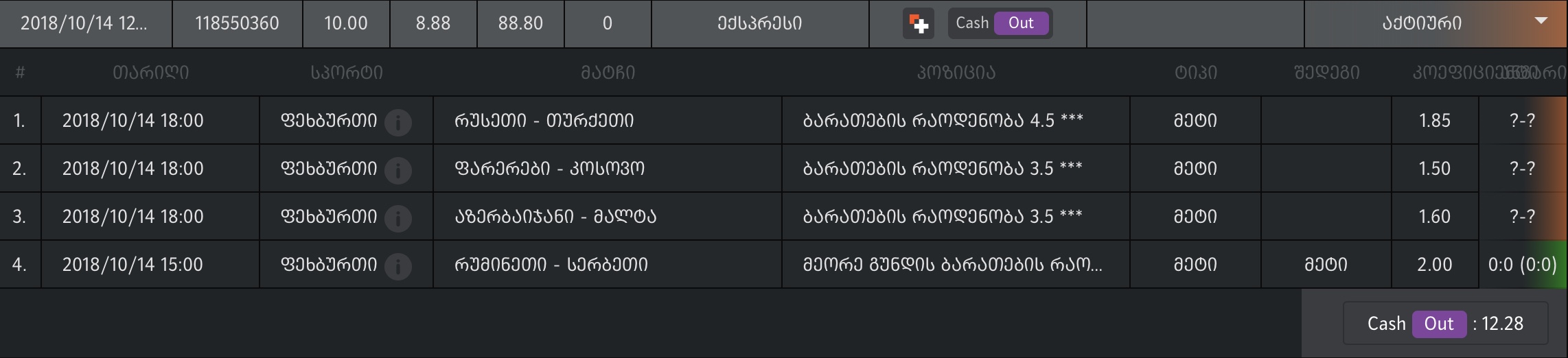
Task: Expand the აქტიური status dropdown arrow
Action: point(1541,21)
